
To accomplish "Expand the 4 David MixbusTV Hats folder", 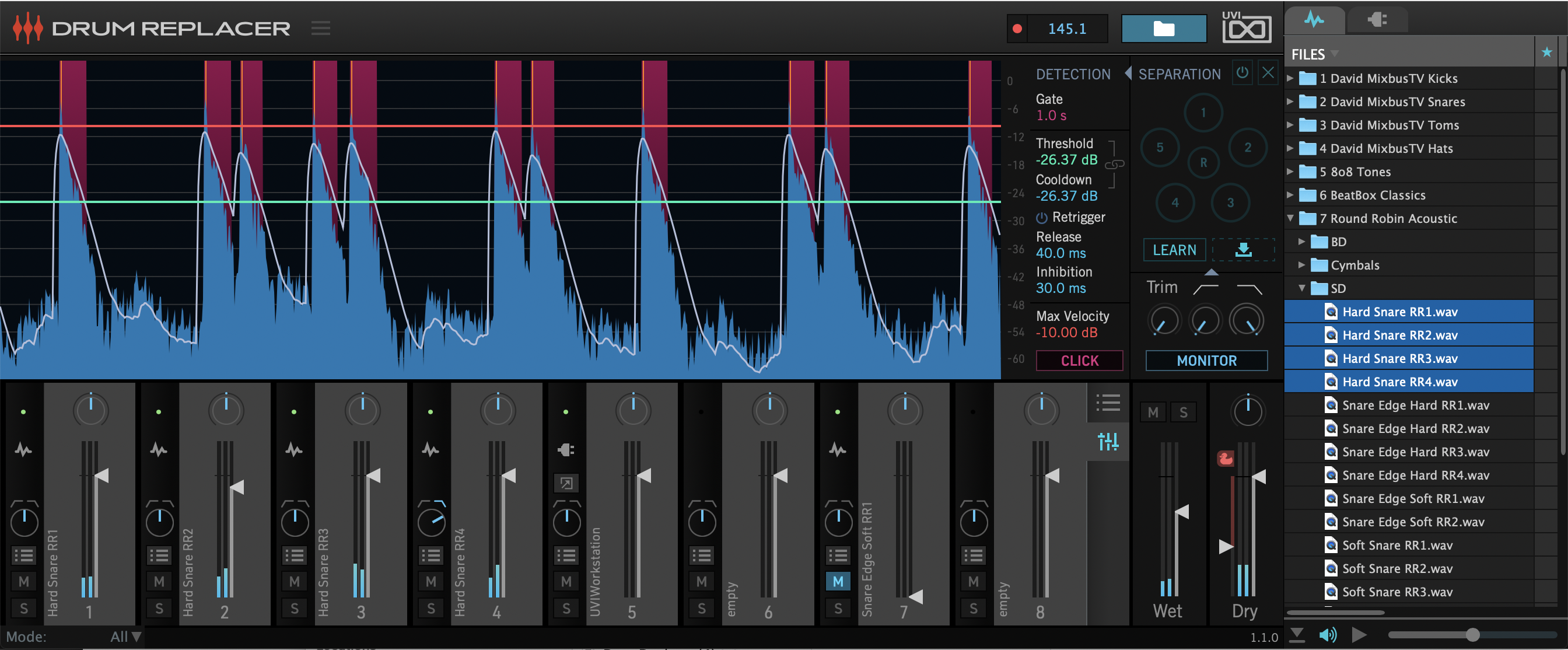I will pos(1290,148).
